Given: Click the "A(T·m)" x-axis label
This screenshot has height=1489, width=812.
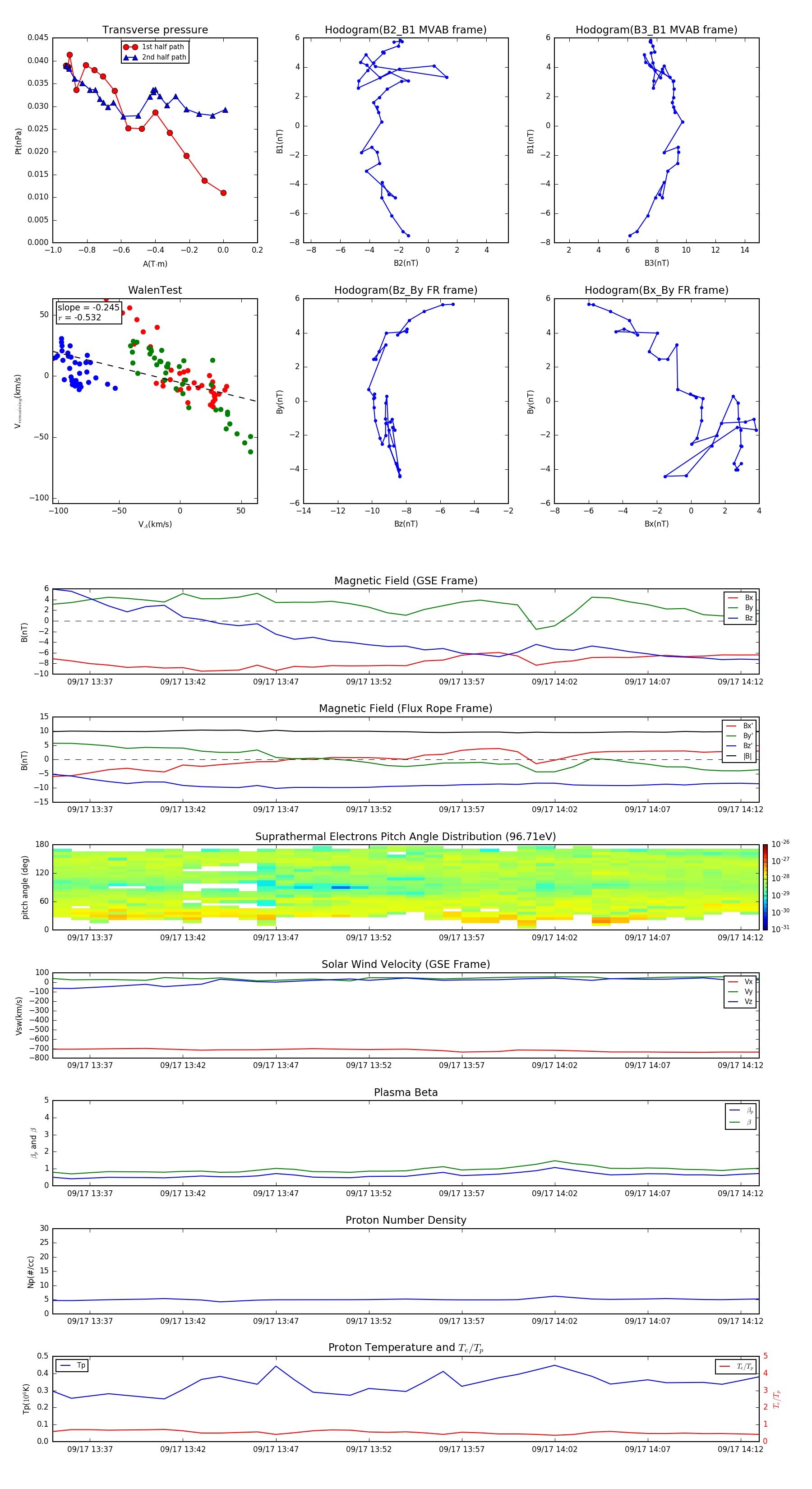Looking at the screenshot, I should click(155, 264).
